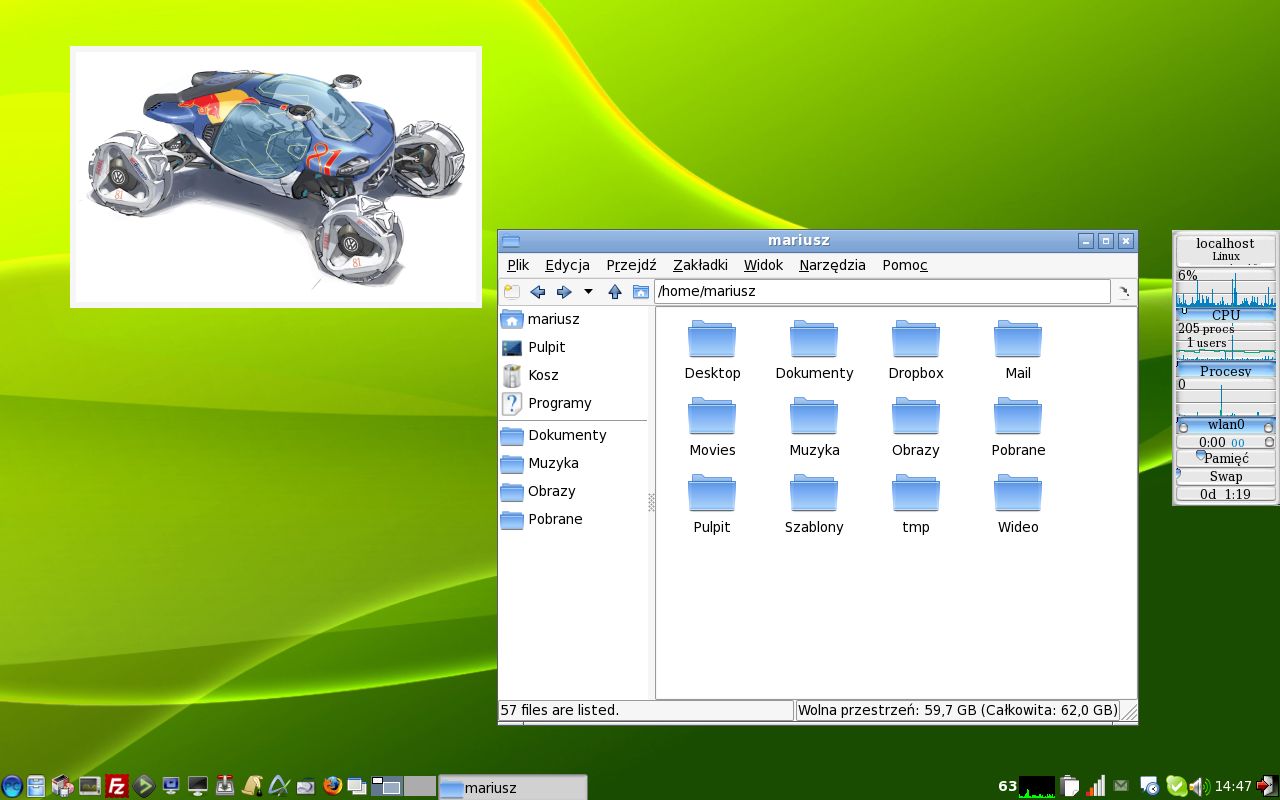Launch FileZilla from the taskbar
Screen dimensions: 1280x800
coord(117,787)
